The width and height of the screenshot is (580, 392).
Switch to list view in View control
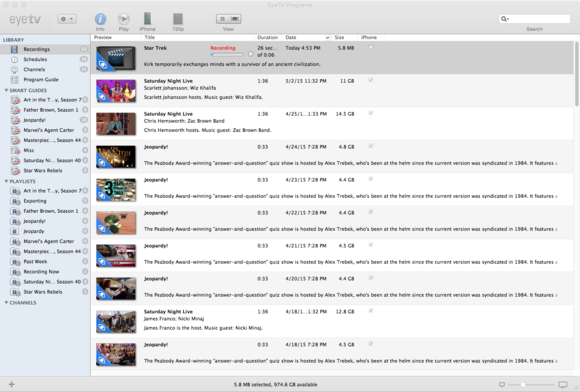222,19
